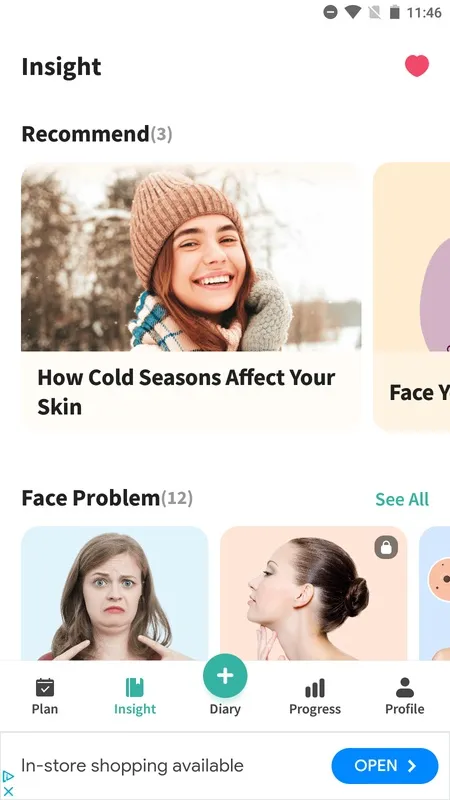450x800 pixels.
Task: Click the In-store shopping available ad text
Action: (132, 765)
